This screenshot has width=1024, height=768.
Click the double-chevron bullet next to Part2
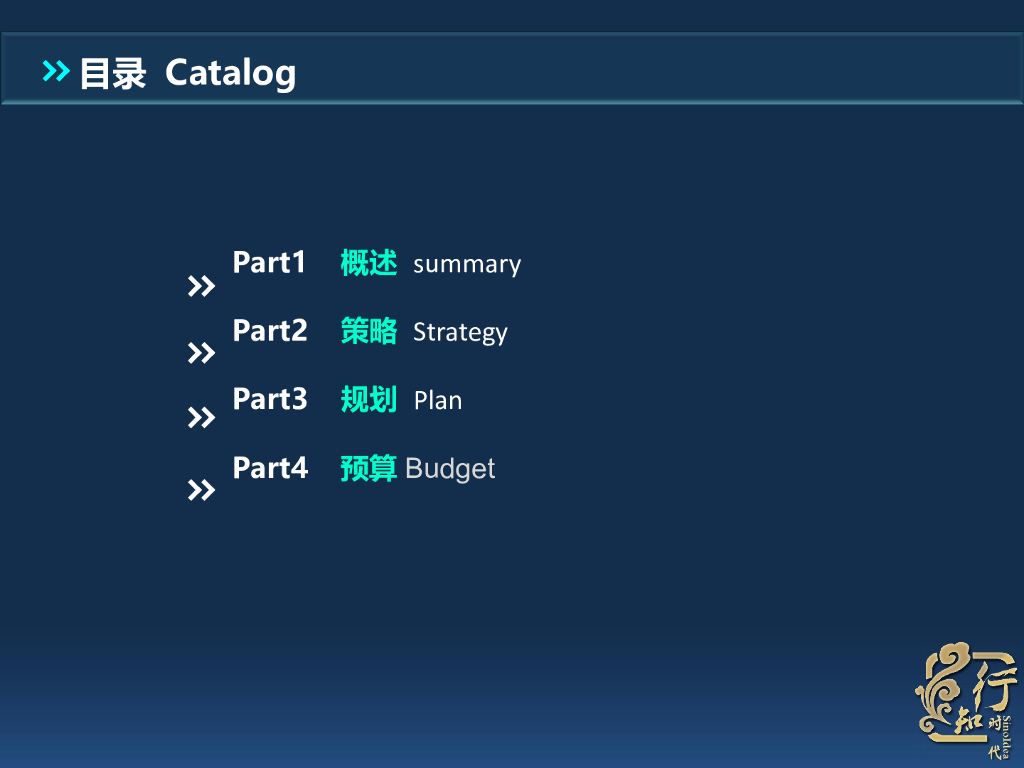click(201, 353)
